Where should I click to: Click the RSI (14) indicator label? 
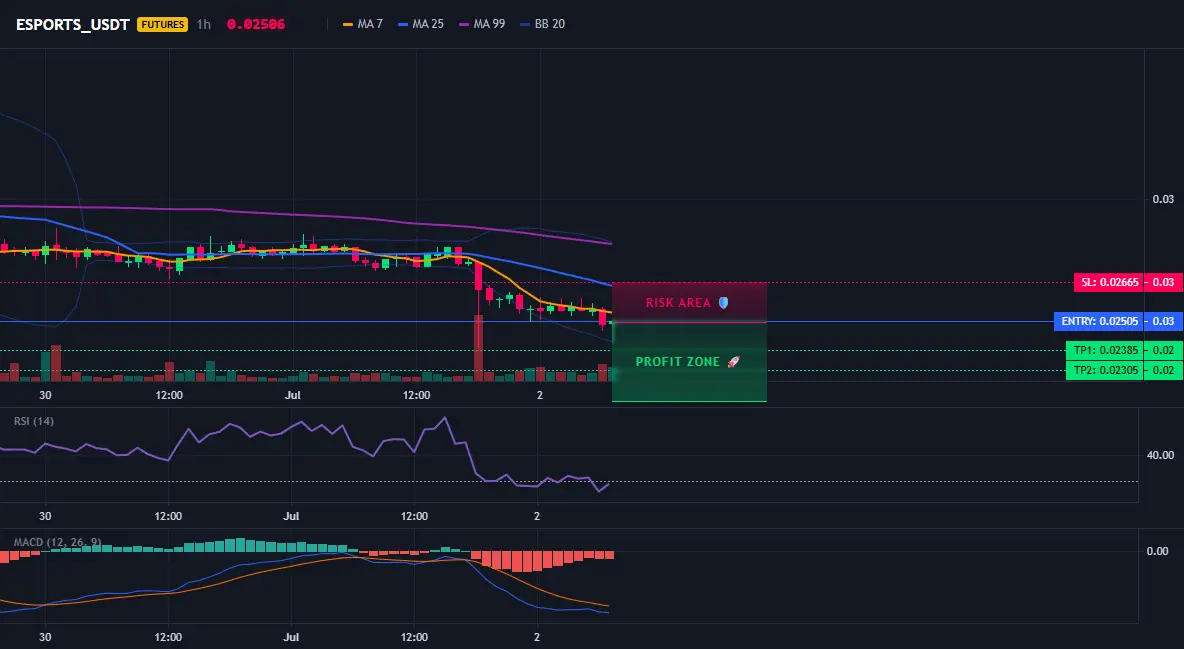coord(34,421)
